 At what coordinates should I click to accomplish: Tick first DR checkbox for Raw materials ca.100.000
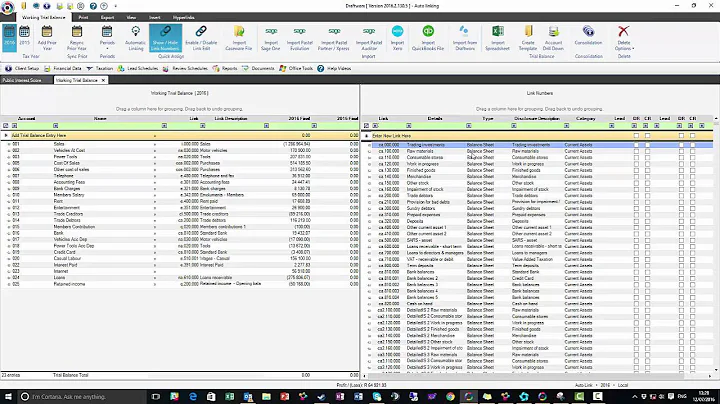(x=636, y=151)
